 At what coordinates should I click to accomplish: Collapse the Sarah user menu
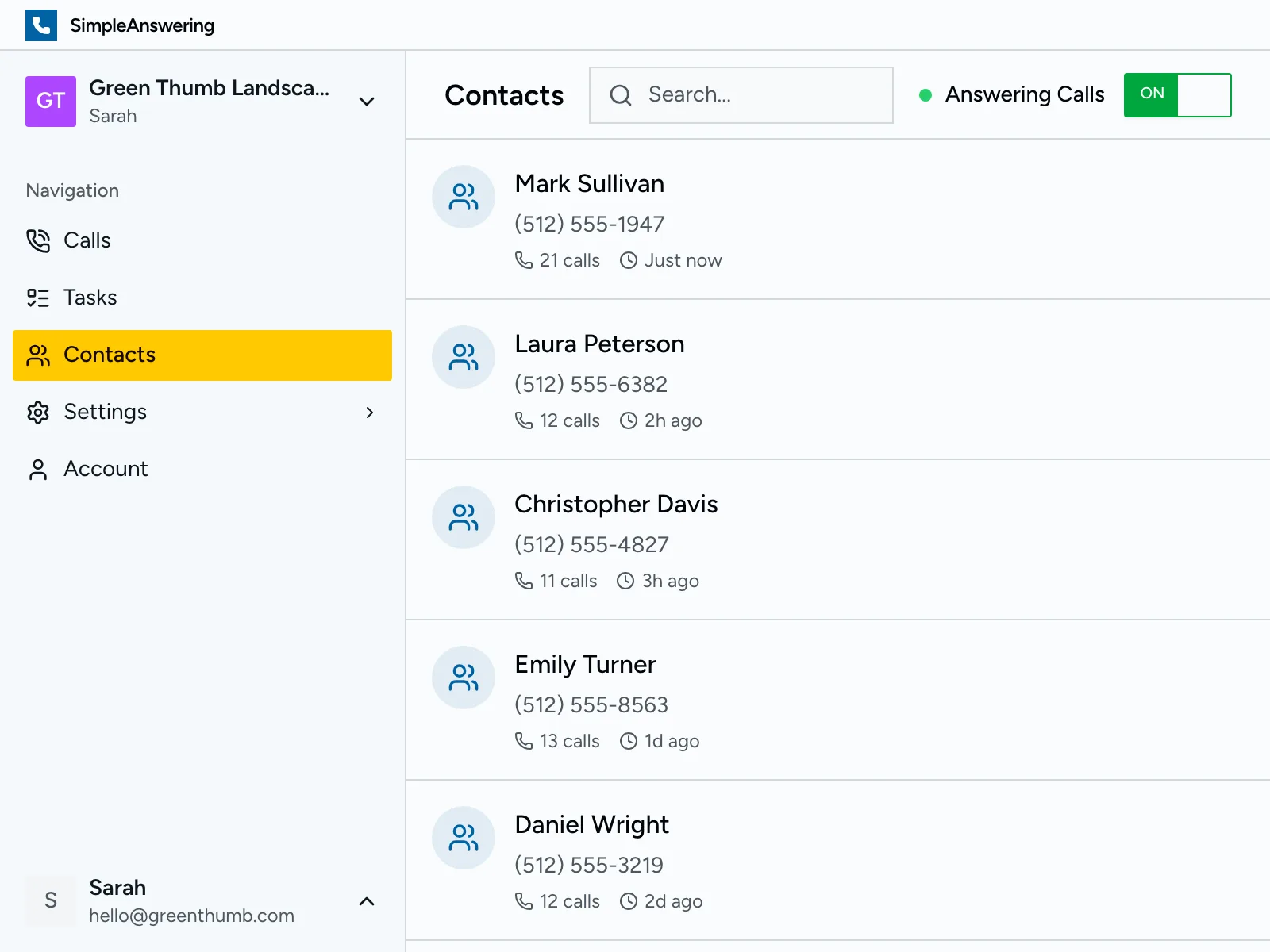[366, 901]
